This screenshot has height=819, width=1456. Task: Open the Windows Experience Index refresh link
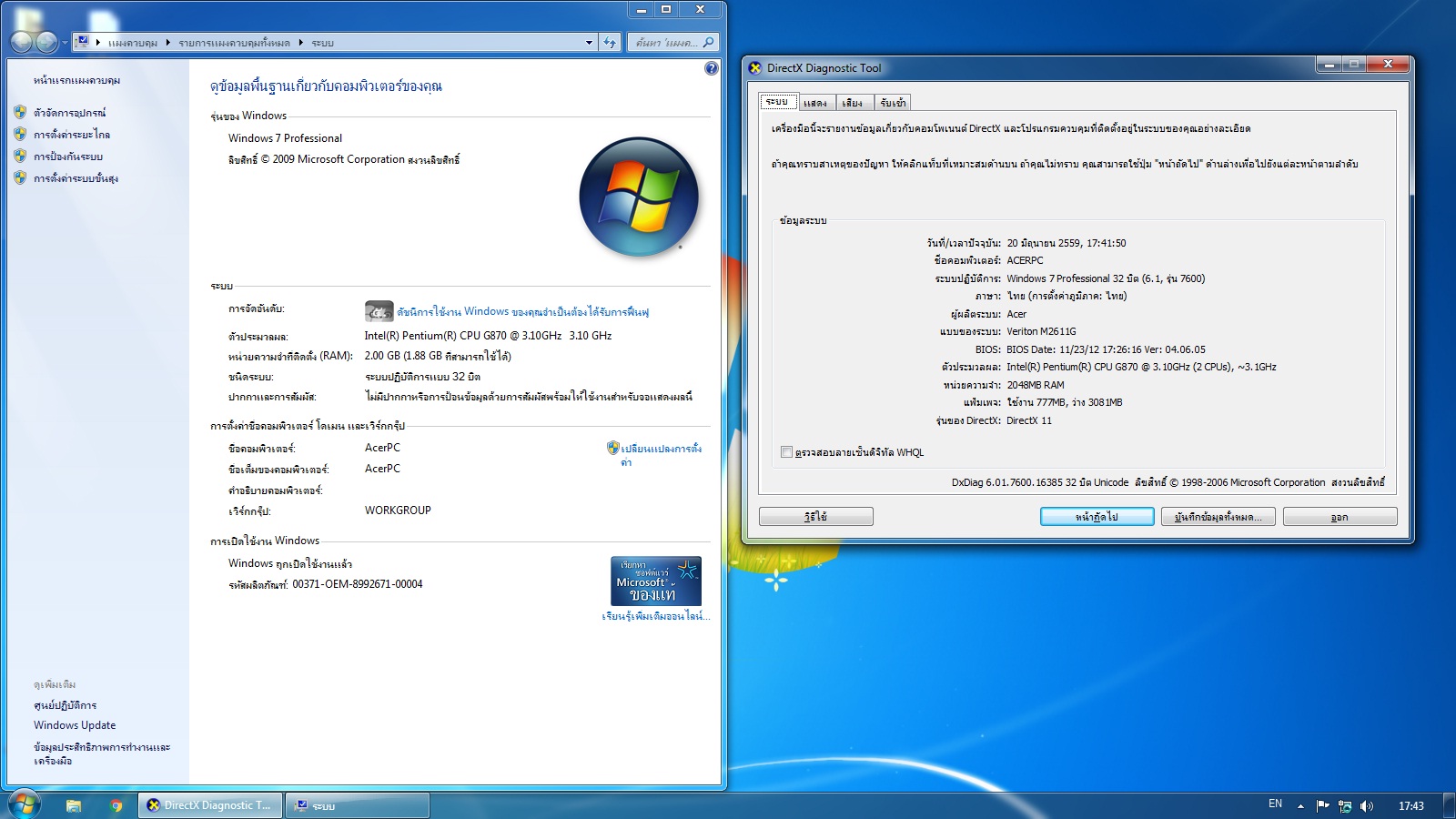[x=523, y=312]
